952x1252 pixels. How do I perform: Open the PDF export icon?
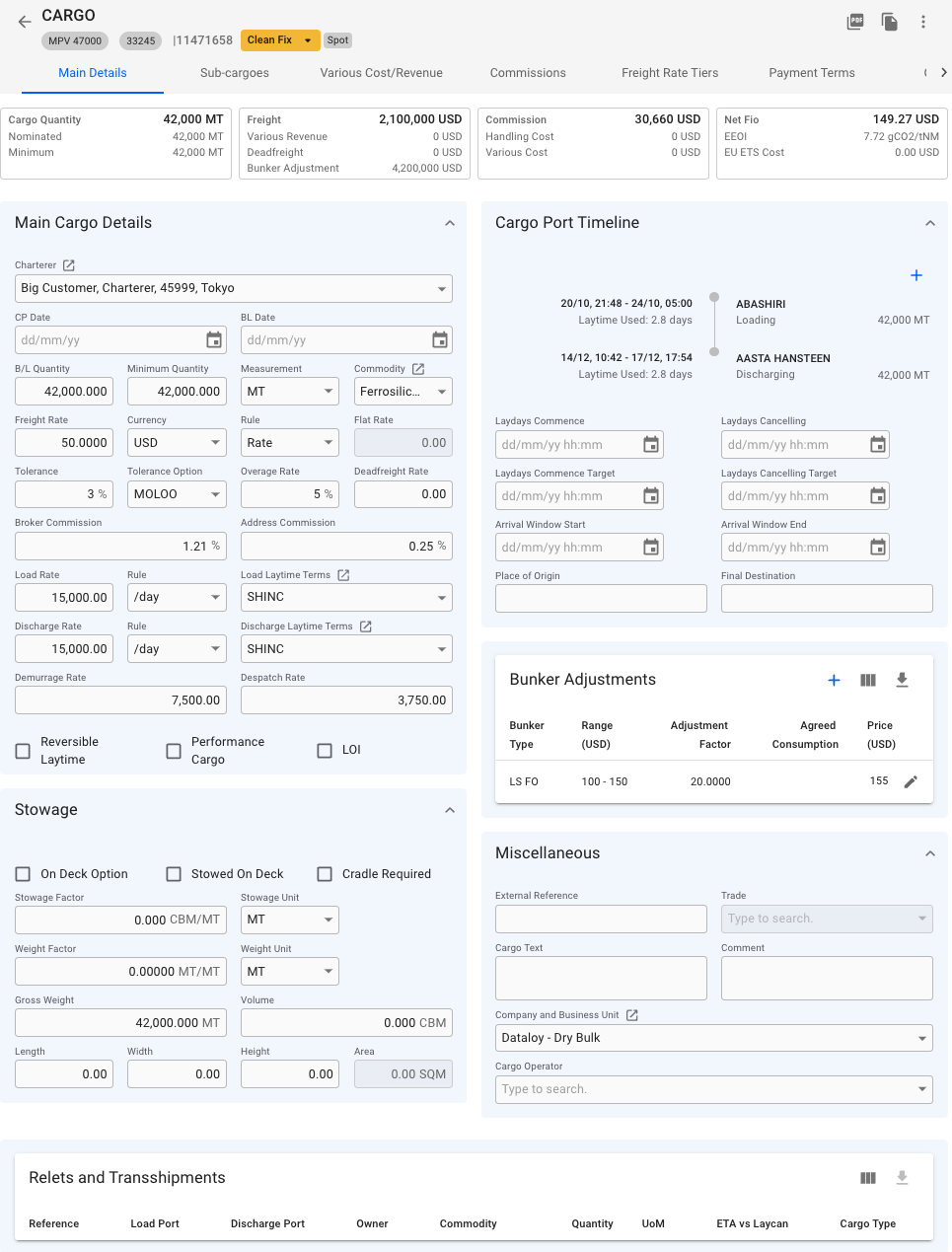[855, 22]
